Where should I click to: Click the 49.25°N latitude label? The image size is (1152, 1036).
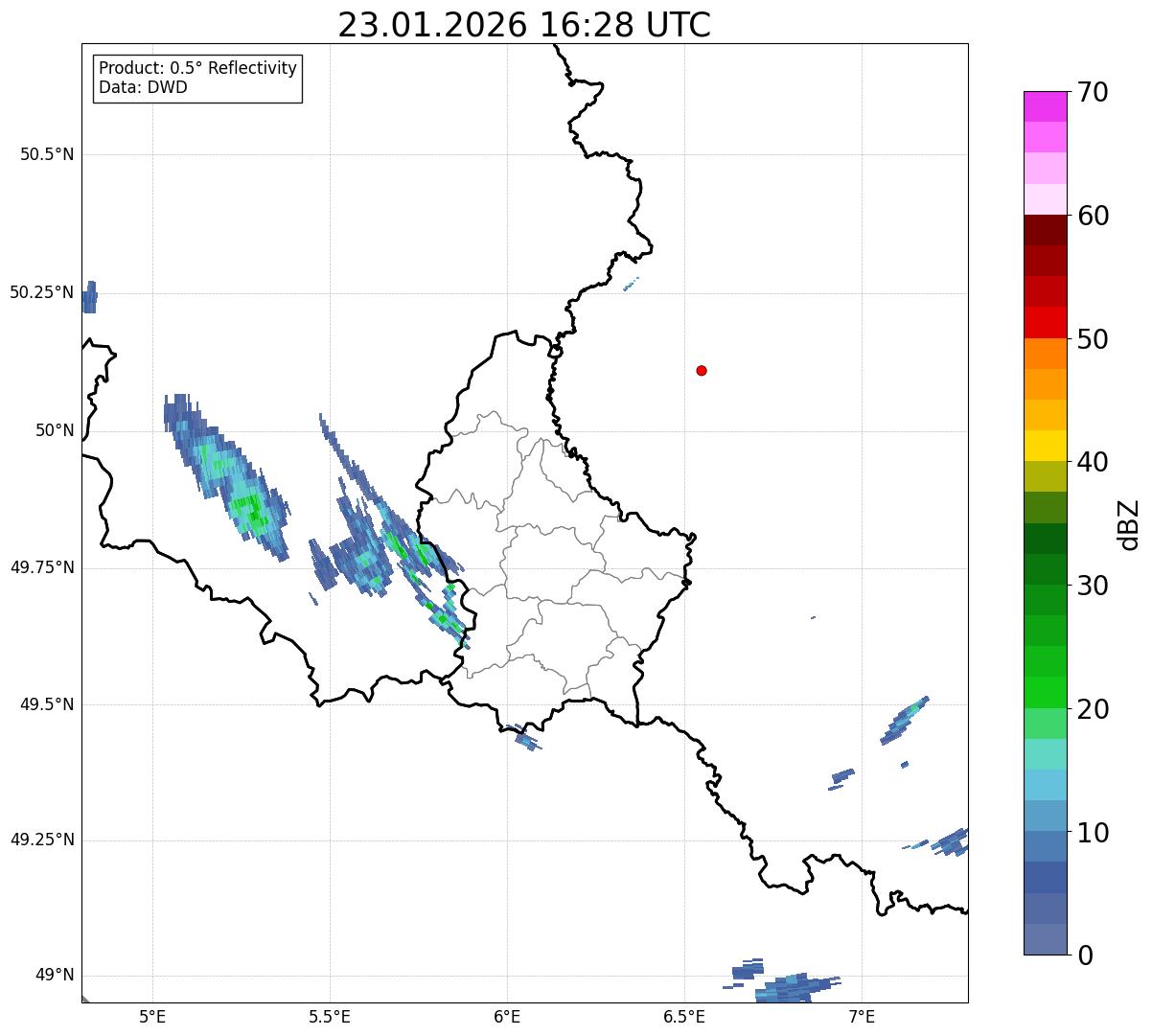coord(41,840)
